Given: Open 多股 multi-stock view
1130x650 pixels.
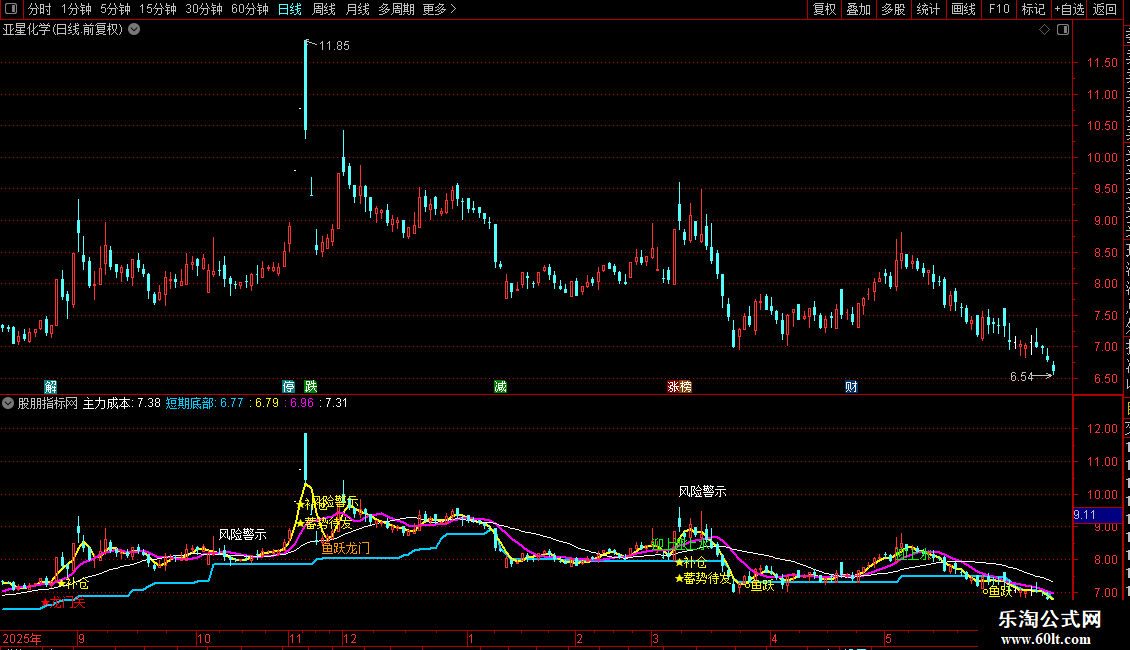Looking at the screenshot, I should pos(893,9).
